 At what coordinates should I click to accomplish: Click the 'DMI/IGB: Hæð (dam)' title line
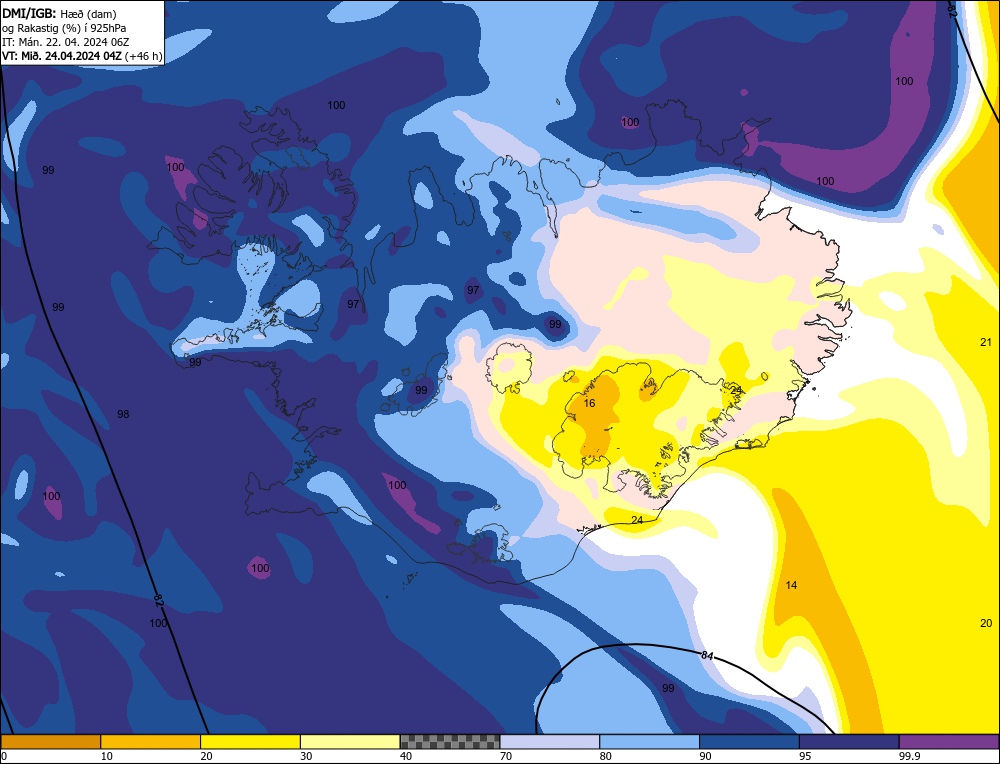pos(59,13)
